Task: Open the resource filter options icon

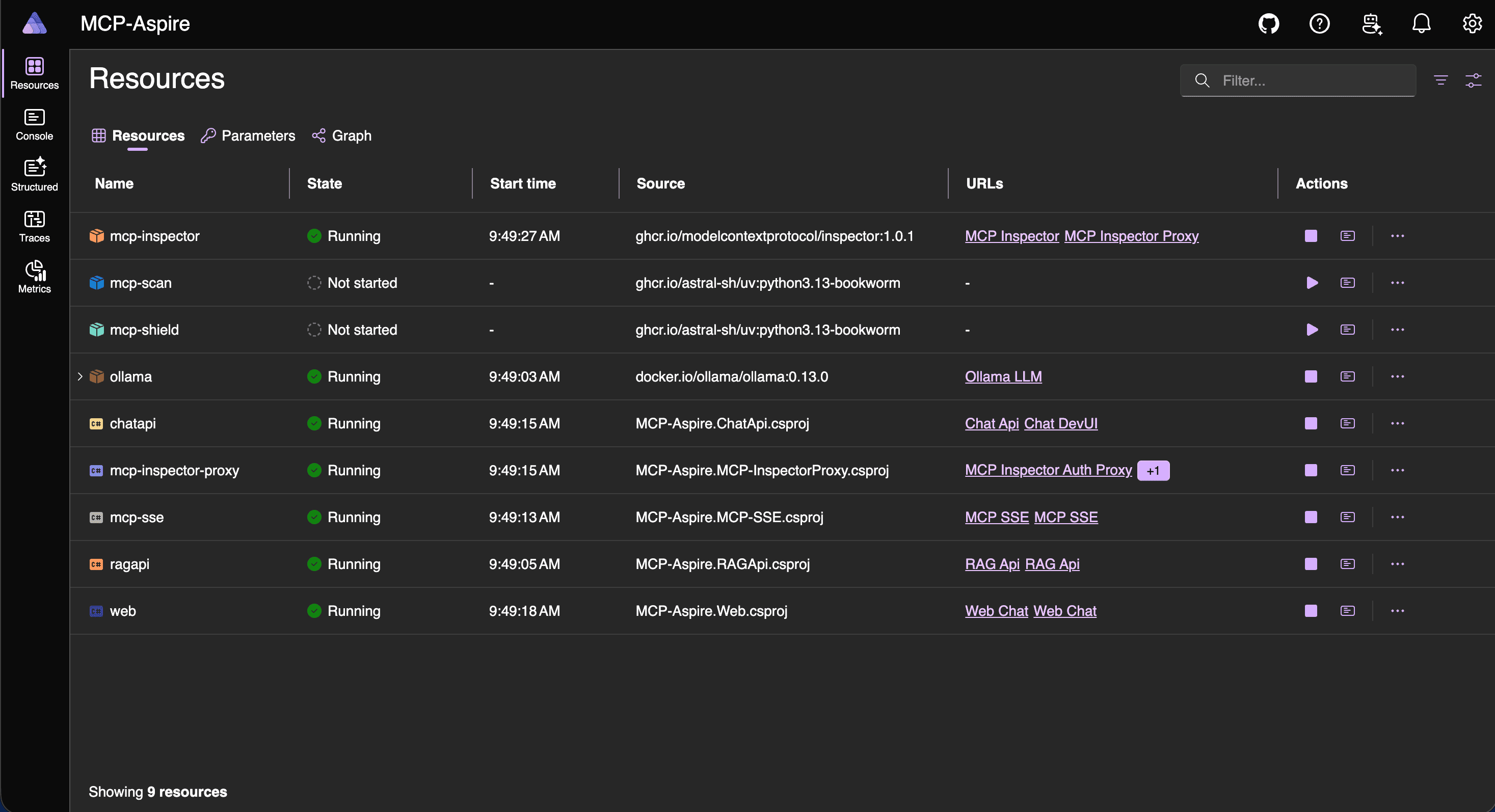Action: (x=1440, y=80)
